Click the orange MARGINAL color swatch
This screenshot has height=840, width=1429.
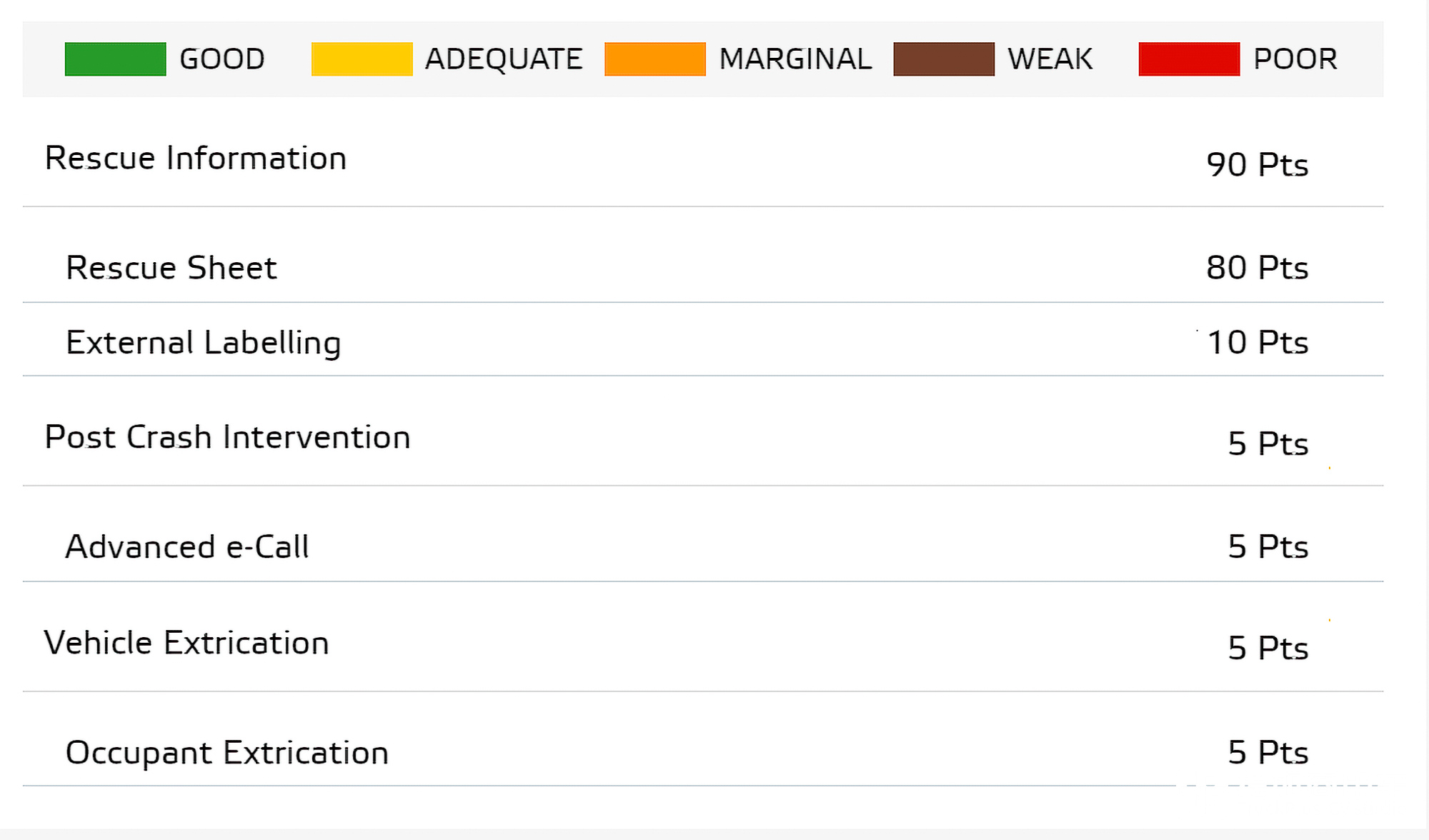[x=654, y=59]
